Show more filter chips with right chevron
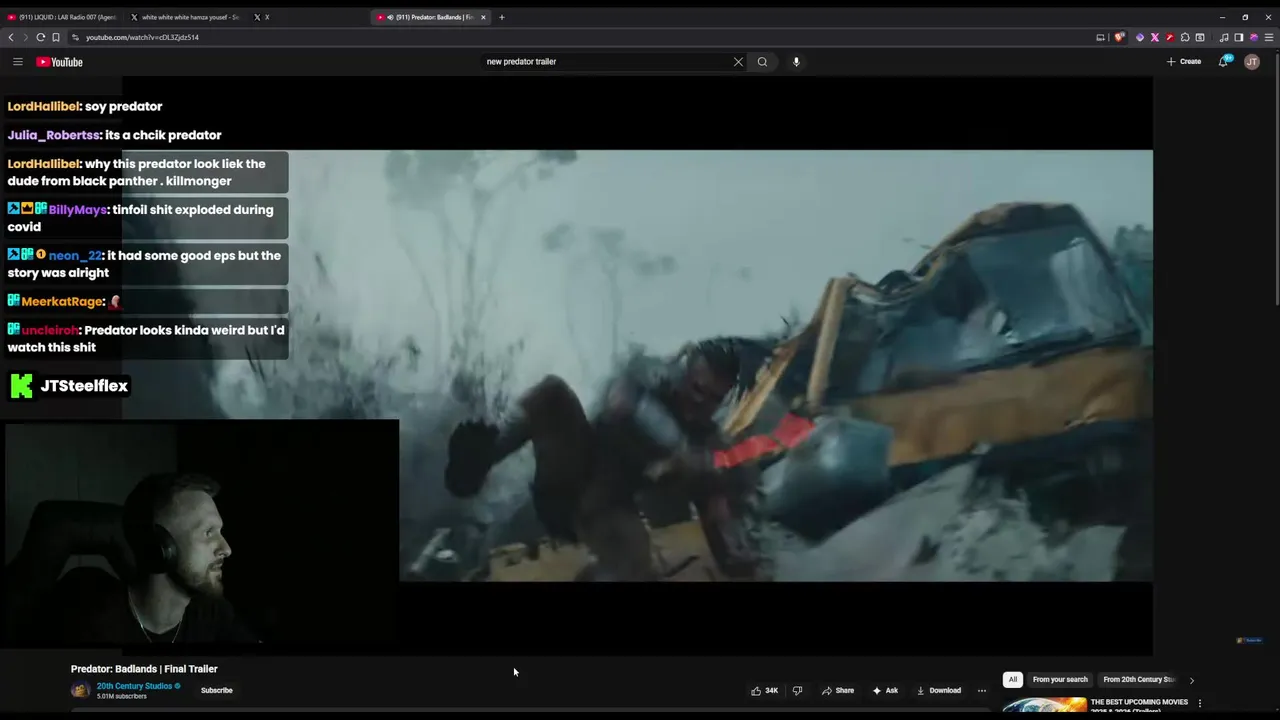Image resolution: width=1280 pixels, height=720 pixels. click(x=1191, y=680)
